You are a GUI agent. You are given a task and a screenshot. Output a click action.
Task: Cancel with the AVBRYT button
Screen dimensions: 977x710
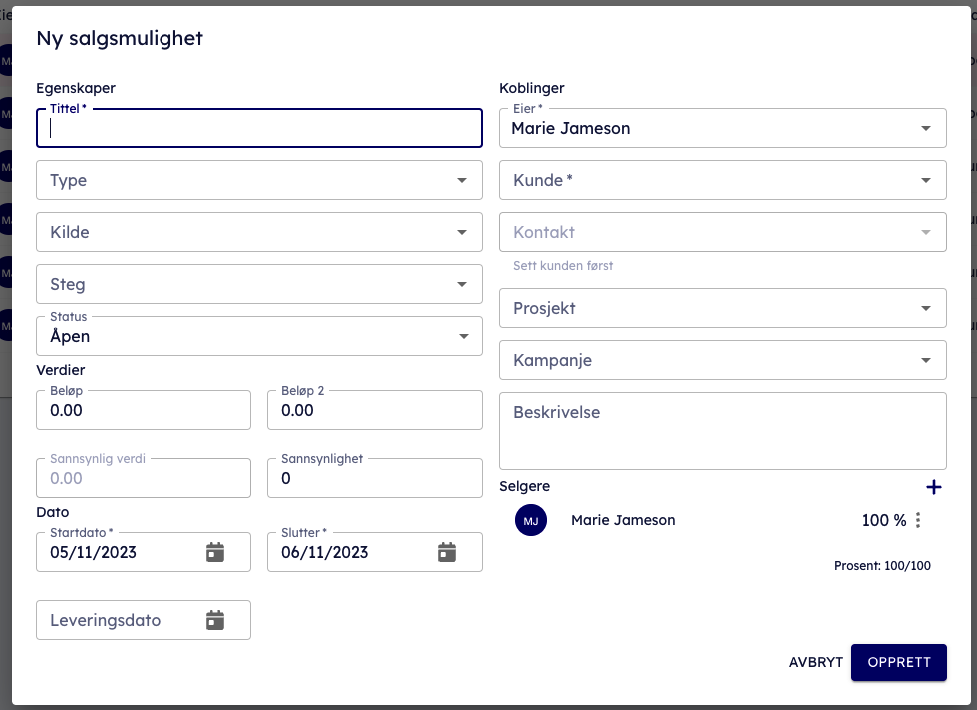click(815, 662)
